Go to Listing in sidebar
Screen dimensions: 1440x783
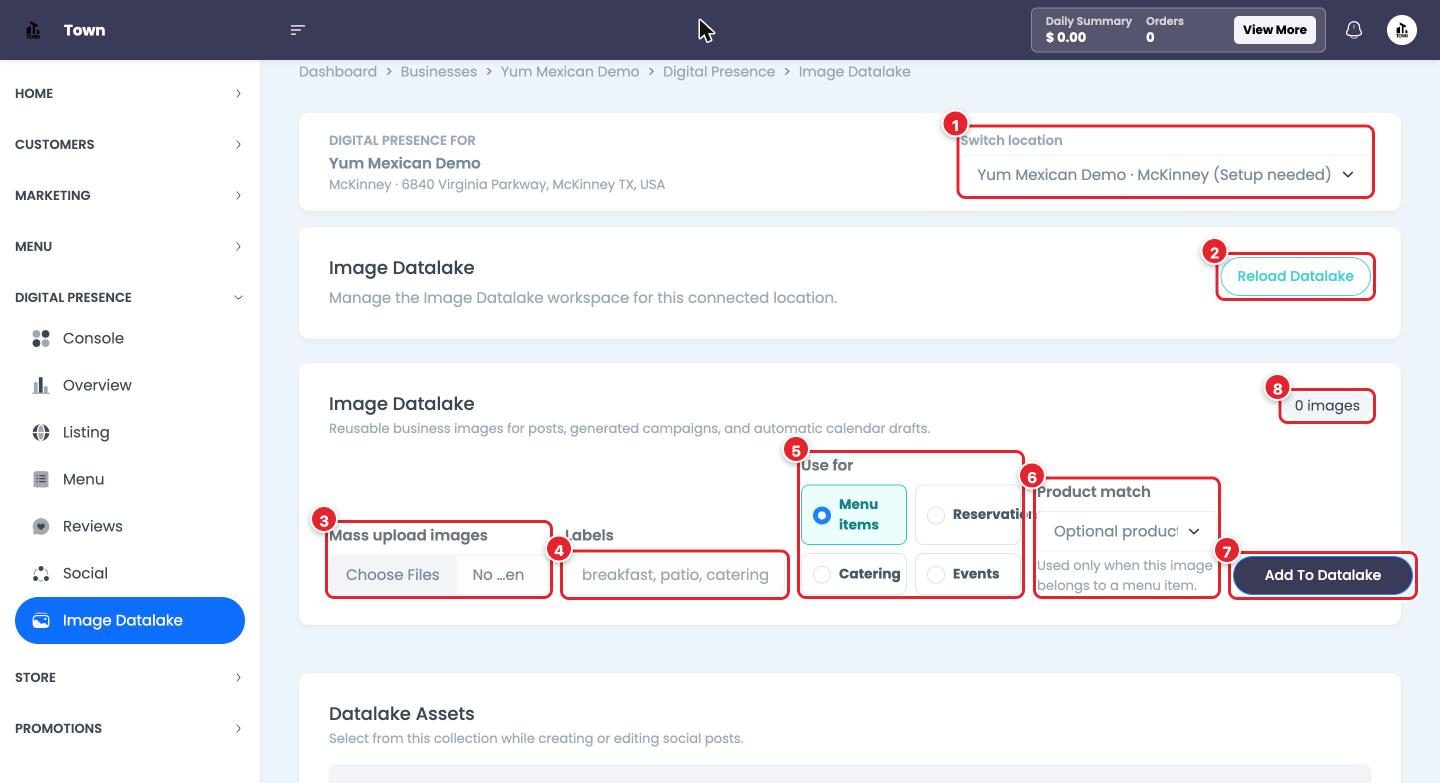[x=86, y=433]
